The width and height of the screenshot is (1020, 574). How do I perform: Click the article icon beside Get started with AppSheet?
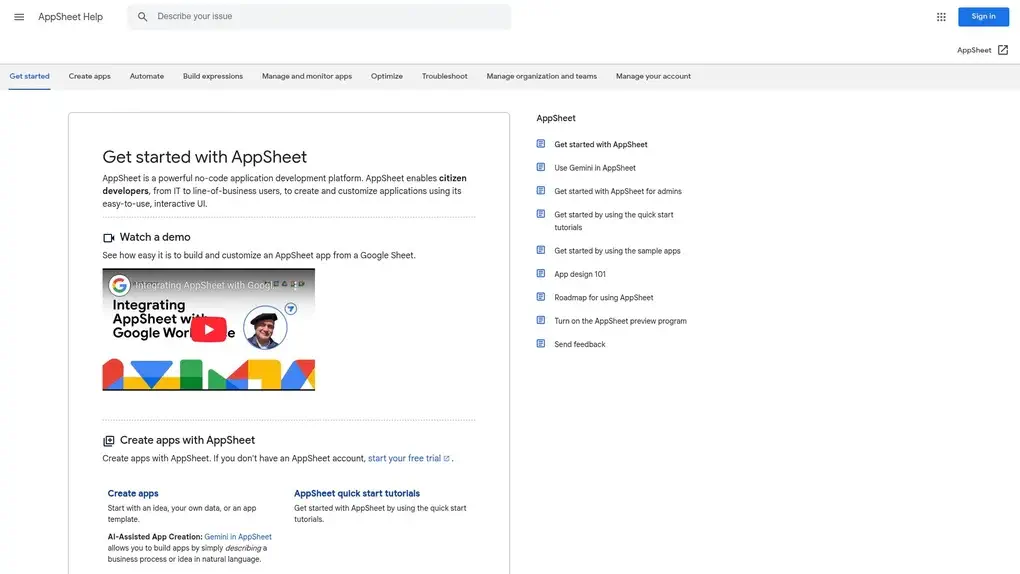541,144
